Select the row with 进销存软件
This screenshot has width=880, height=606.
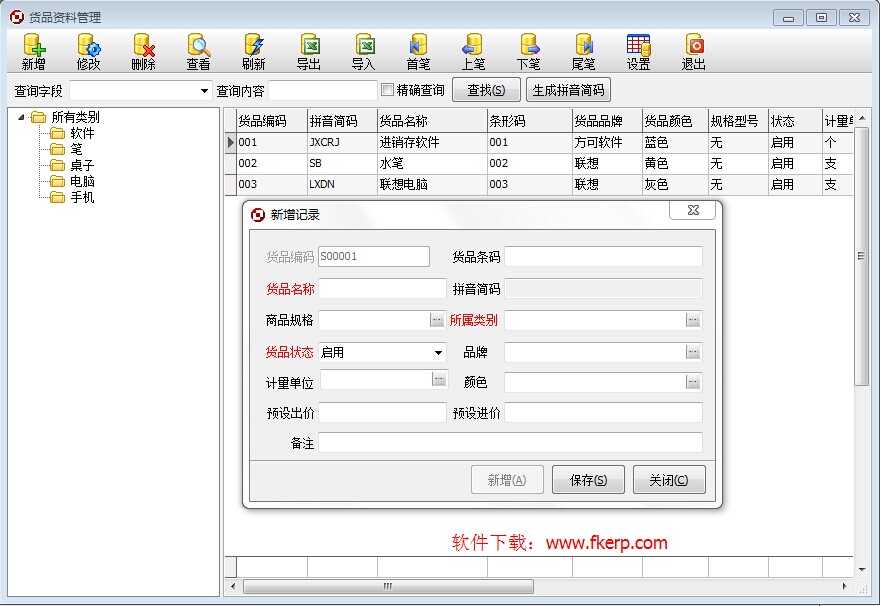pos(539,143)
